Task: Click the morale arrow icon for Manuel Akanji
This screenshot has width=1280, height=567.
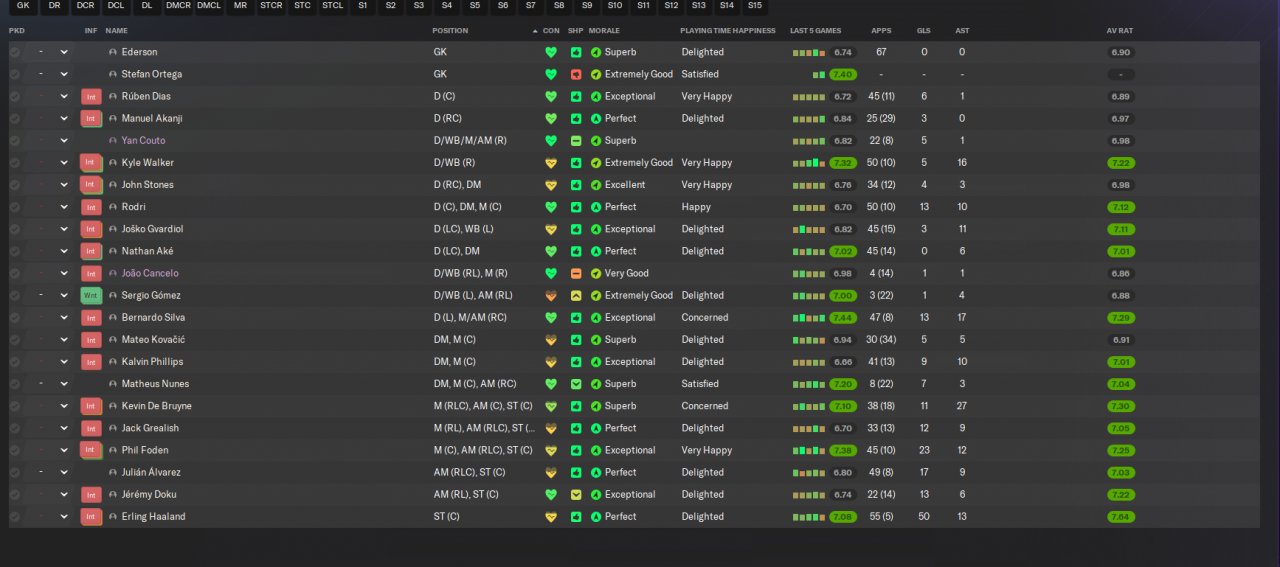Action: pyautogui.click(x=596, y=118)
